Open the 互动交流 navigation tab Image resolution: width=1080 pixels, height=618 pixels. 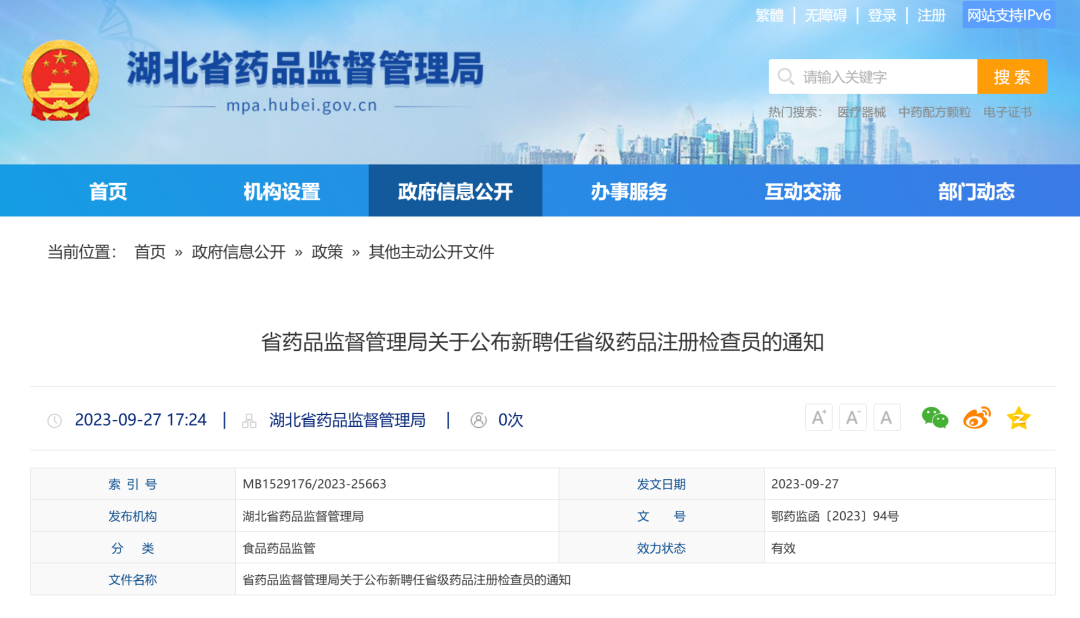[802, 191]
